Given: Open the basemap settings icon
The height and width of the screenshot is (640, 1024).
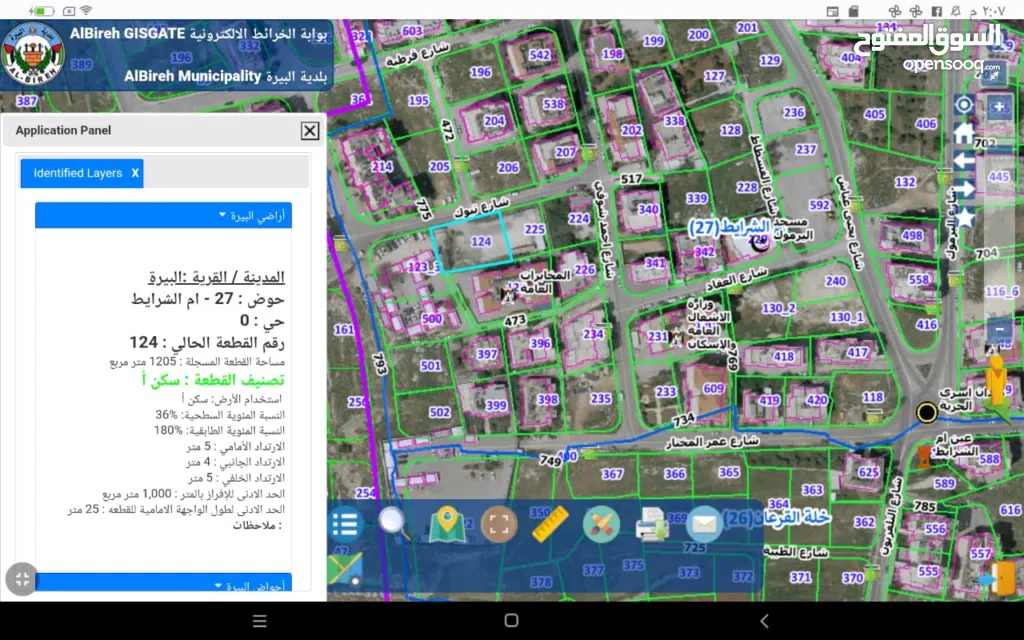Looking at the screenshot, I should 343,570.
